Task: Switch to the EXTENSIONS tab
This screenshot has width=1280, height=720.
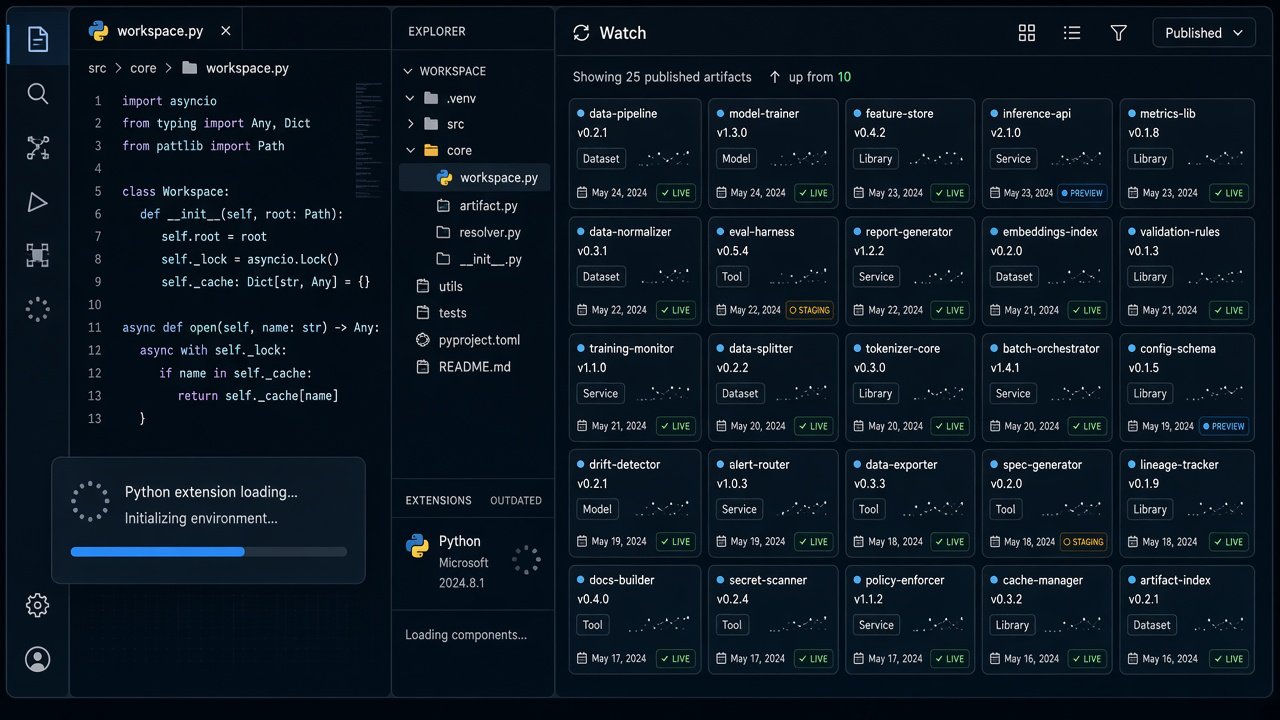Action: (x=438, y=500)
